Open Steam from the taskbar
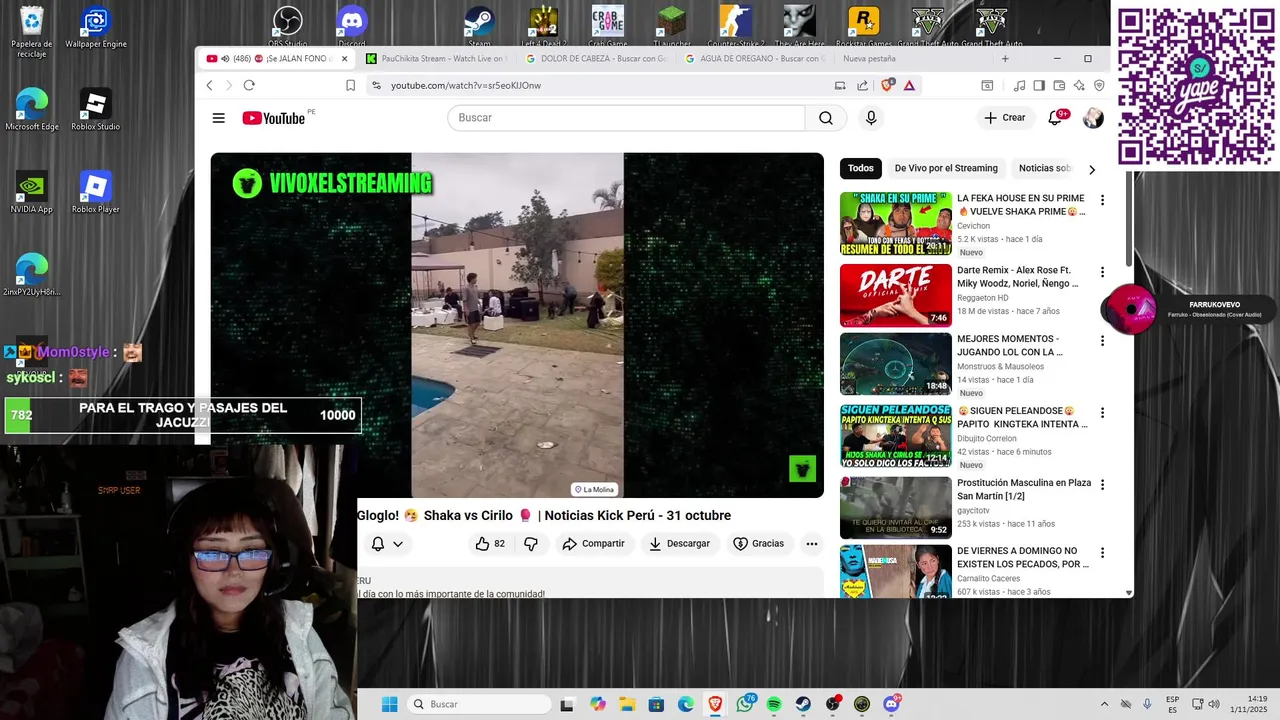1280x720 pixels. click(803, 704)
